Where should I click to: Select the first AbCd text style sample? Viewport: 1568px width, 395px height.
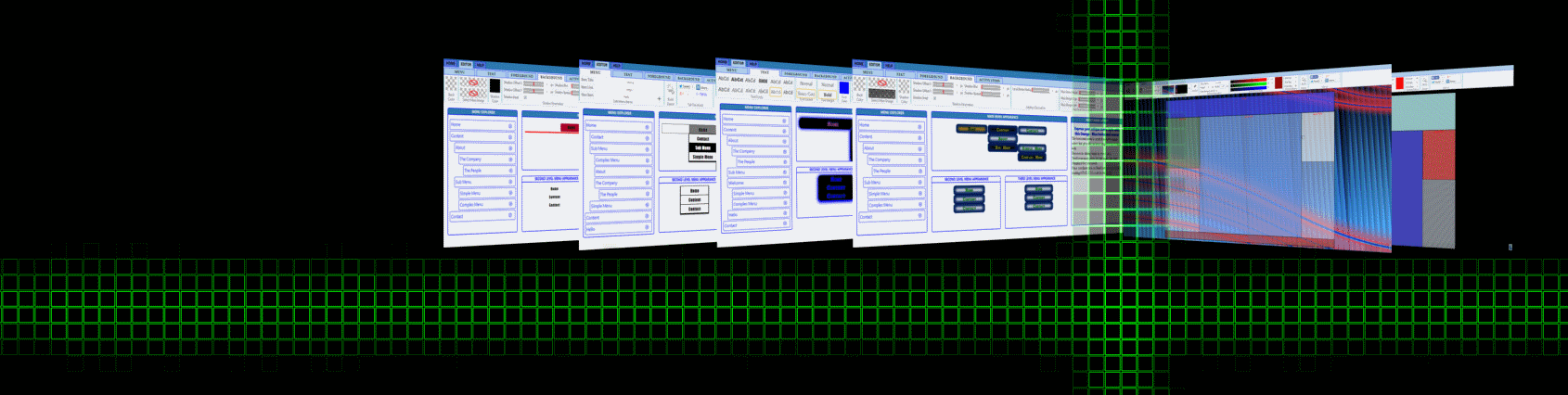(724, 80)
